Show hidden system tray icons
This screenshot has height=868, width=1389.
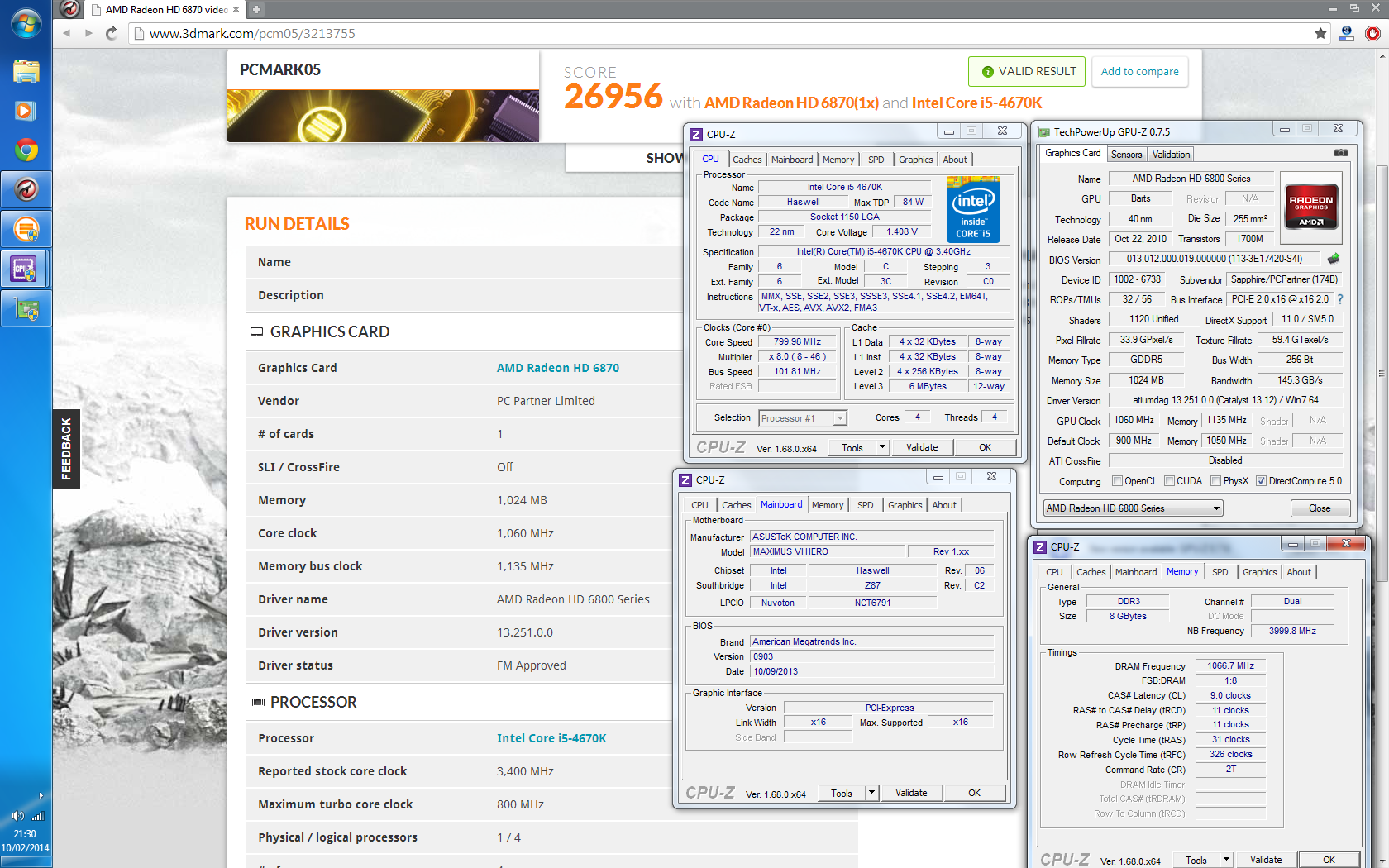(x=41, y=796)
